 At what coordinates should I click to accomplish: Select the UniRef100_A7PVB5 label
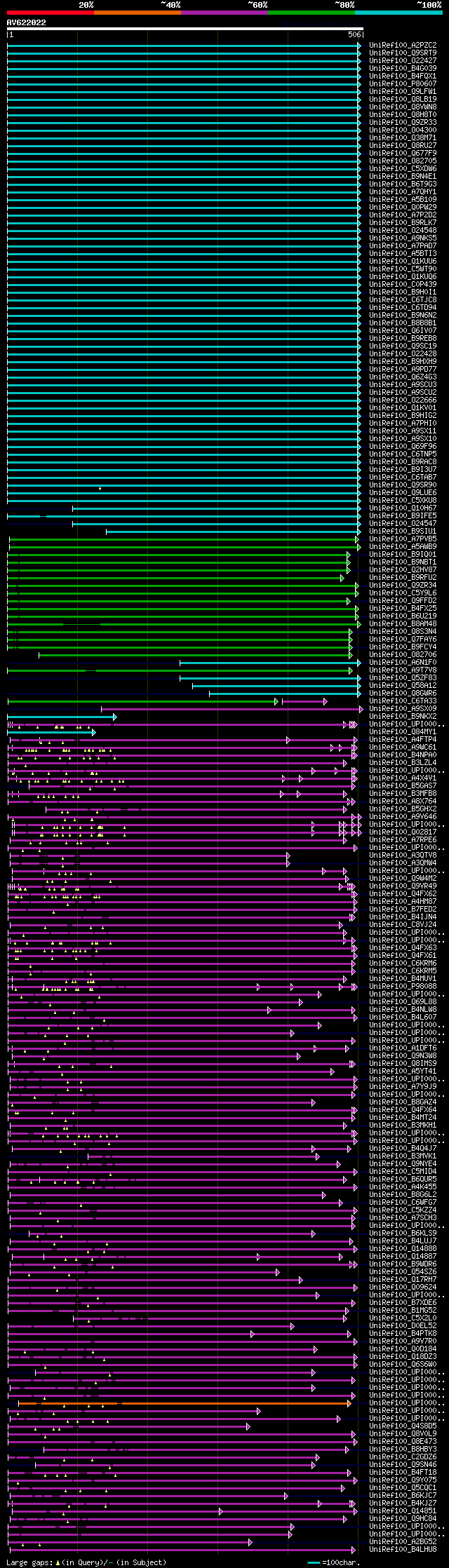403,539
